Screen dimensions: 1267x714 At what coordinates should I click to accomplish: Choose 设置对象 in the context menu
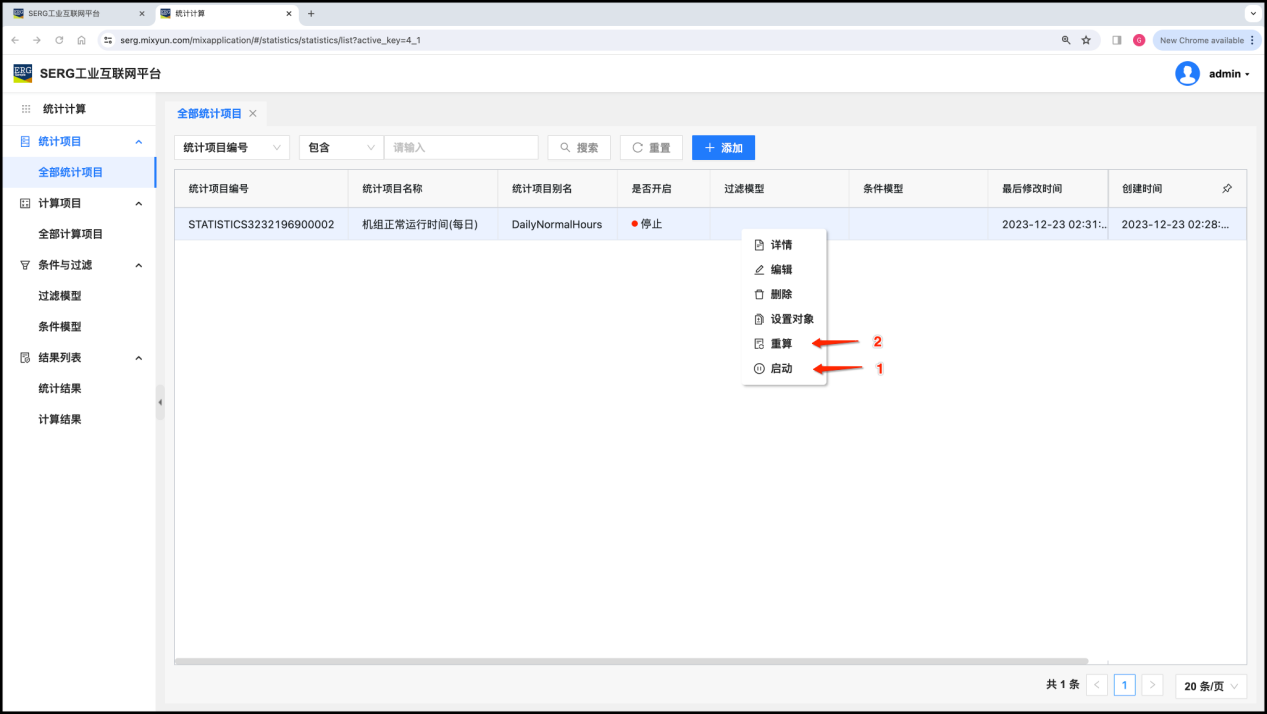(x=791, y=319)
